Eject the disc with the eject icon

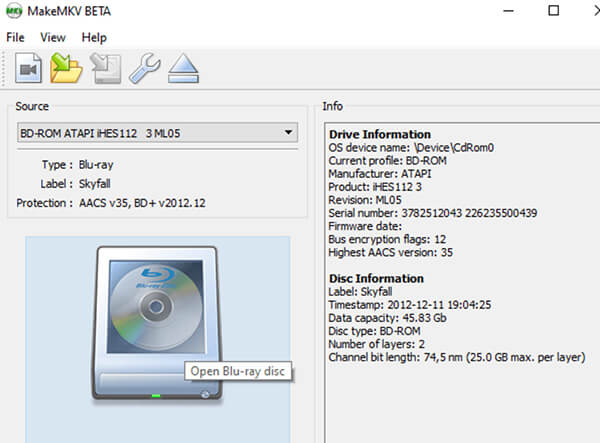(183, 68)
